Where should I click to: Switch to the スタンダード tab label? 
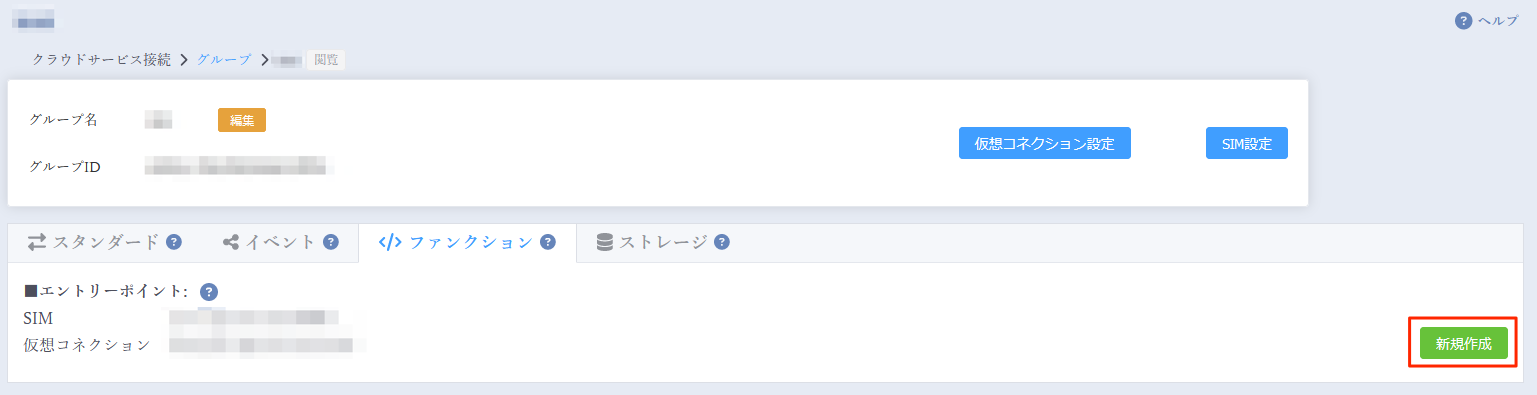pyautogui.click(x=106, y=242)
